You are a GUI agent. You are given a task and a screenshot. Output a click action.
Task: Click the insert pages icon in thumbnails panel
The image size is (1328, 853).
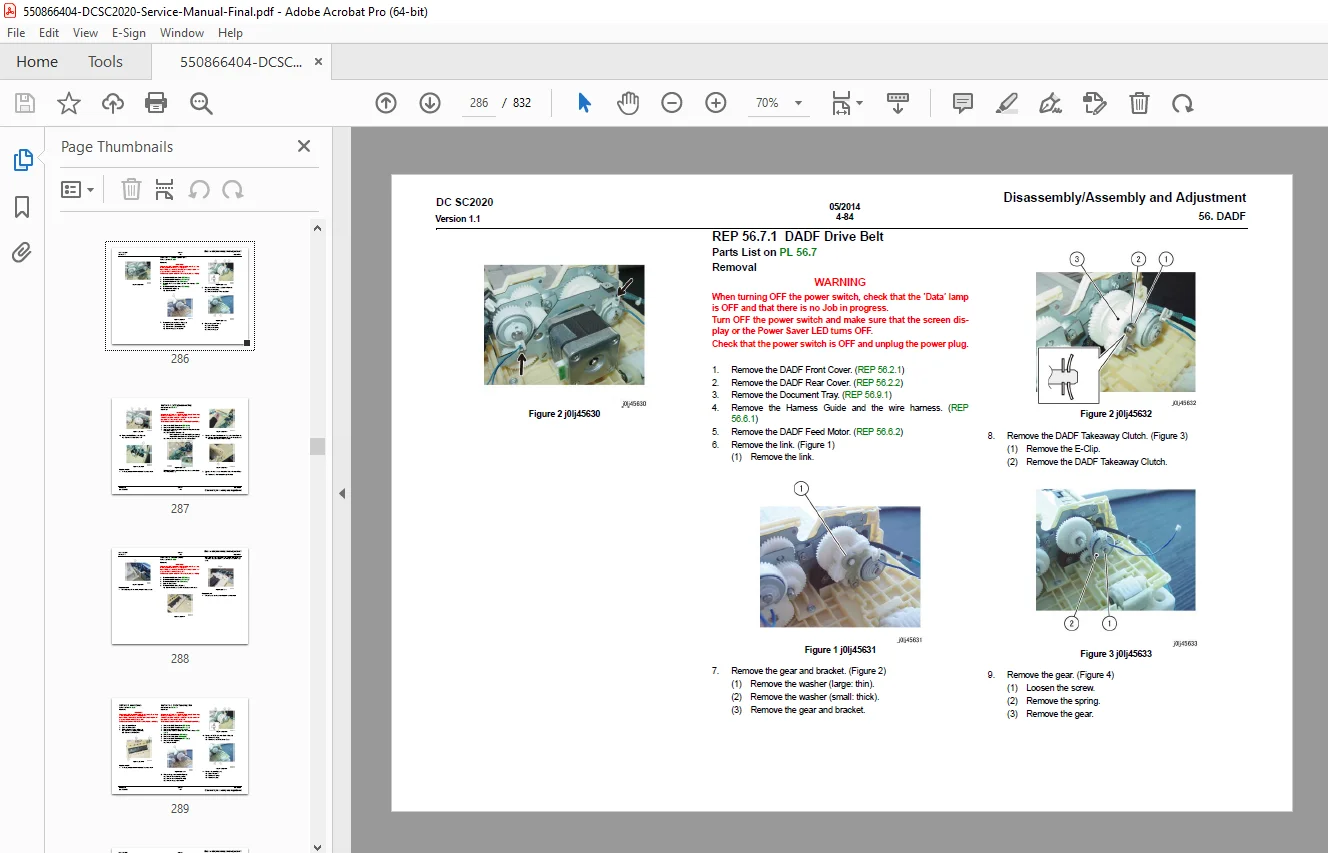(x=165, y=190)
